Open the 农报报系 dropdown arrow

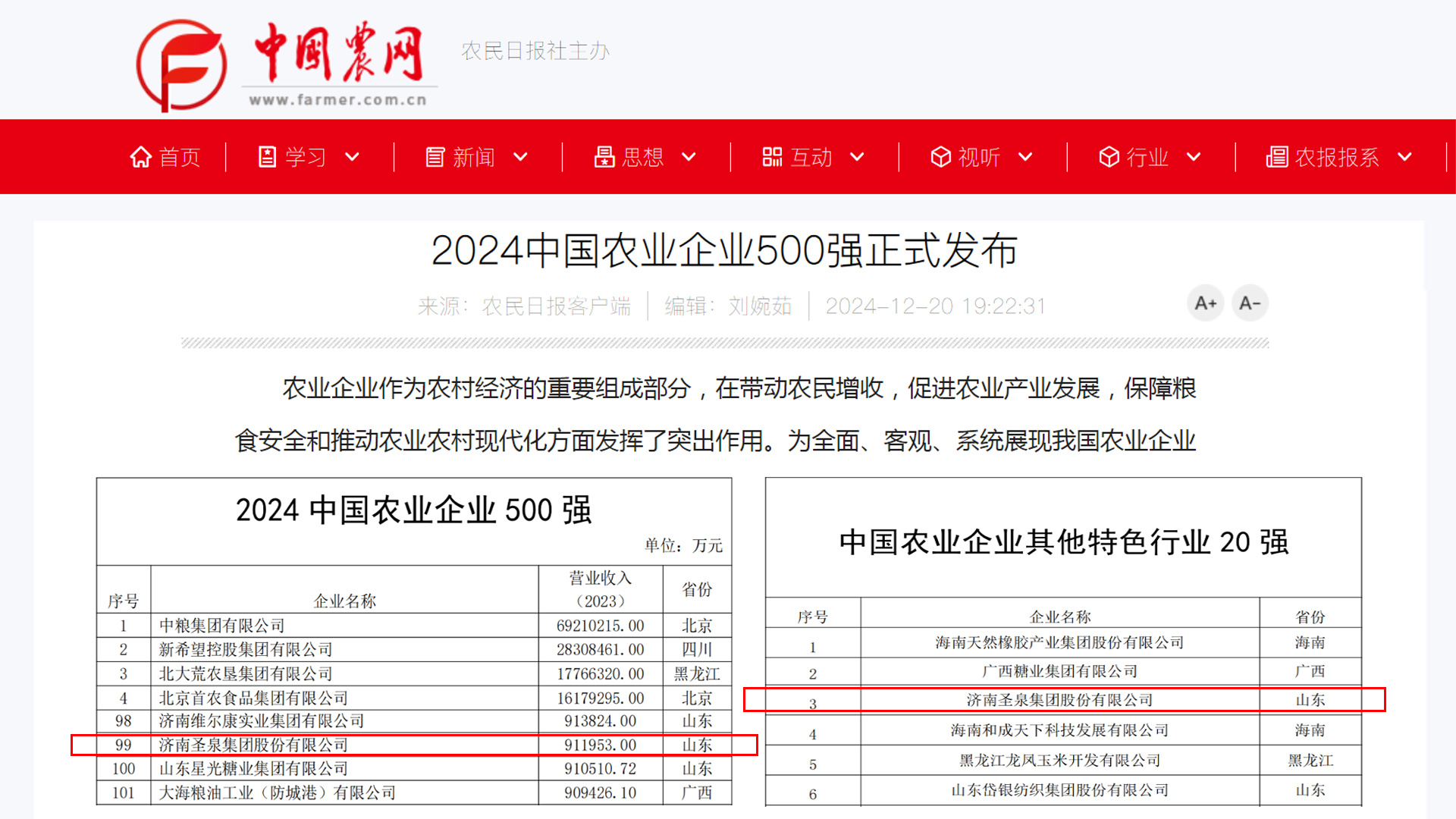[x=1404, y=157]
